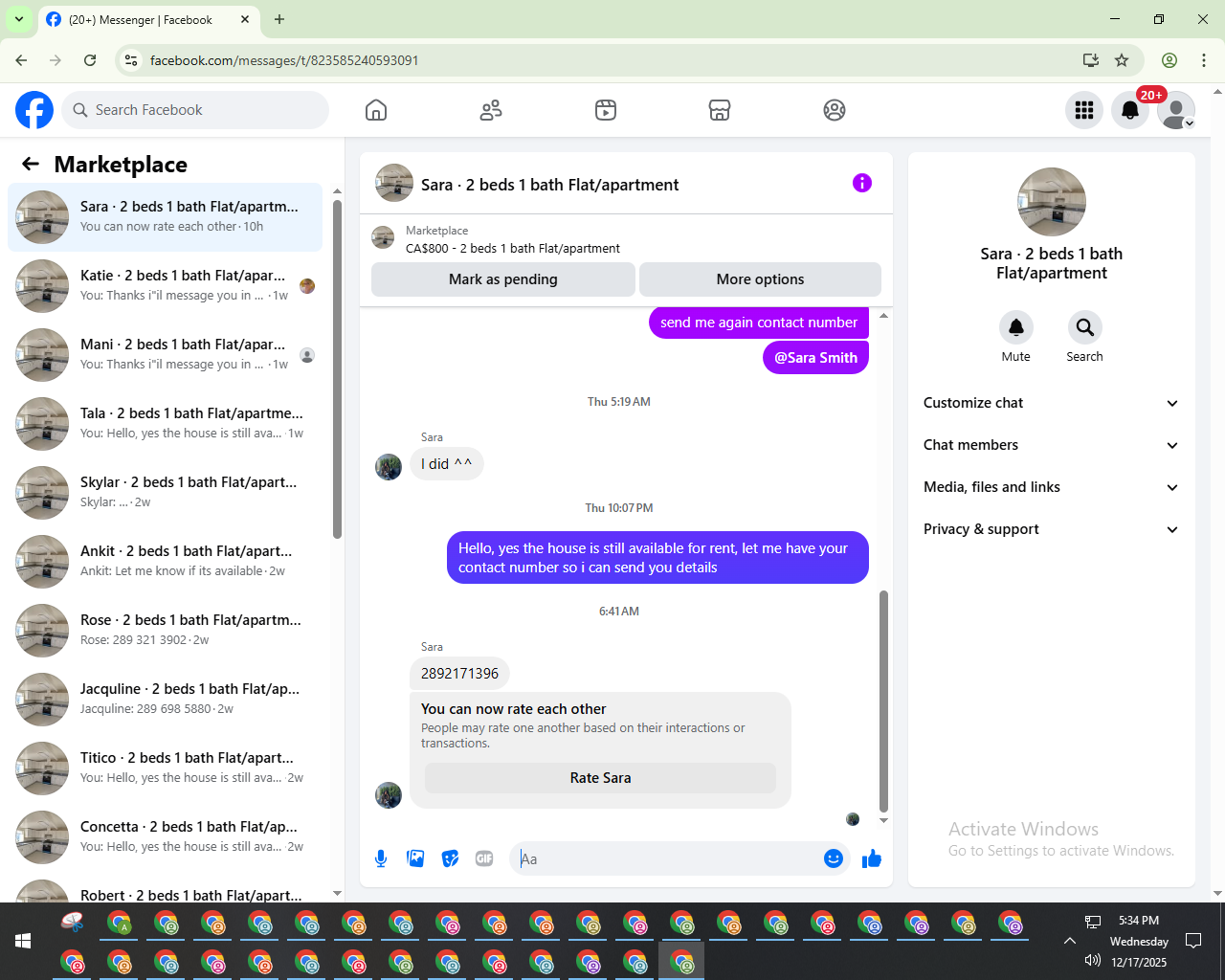Screen dimensions: 1225x980
Task: Choose a GIF with the GIF icon
Action: 484,858
